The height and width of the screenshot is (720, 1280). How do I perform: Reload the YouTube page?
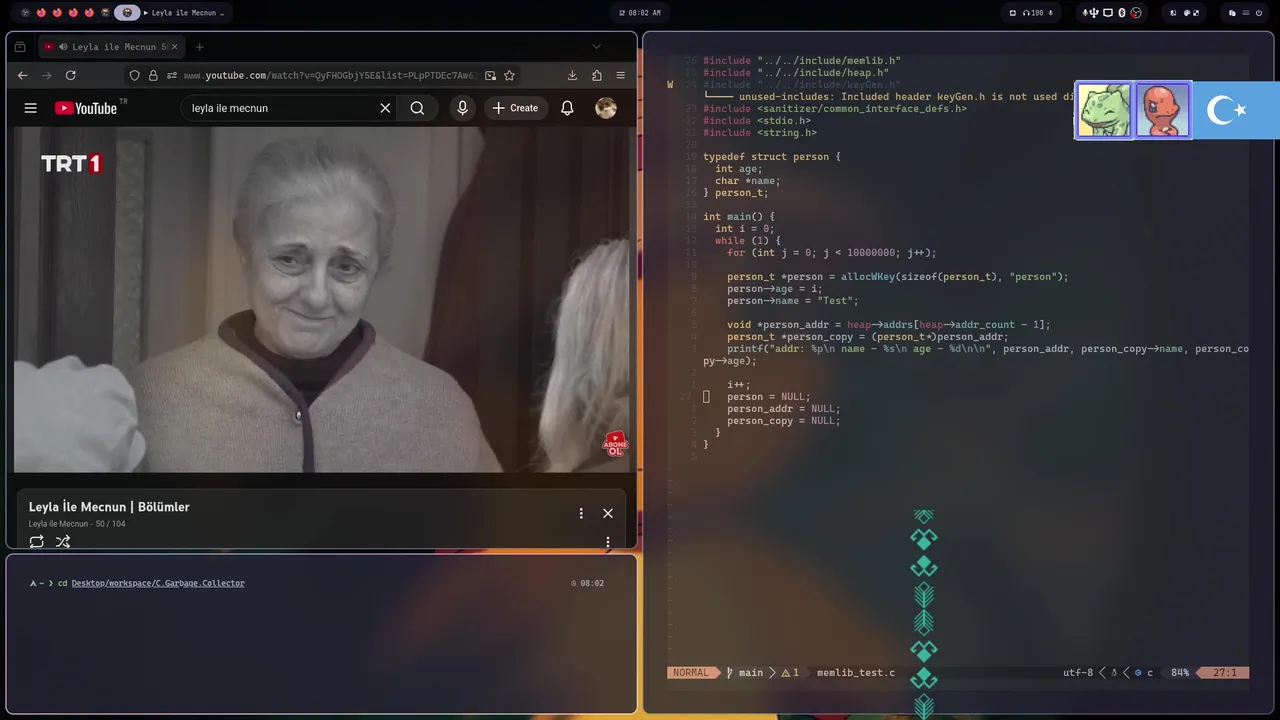[x=71, y=75]
